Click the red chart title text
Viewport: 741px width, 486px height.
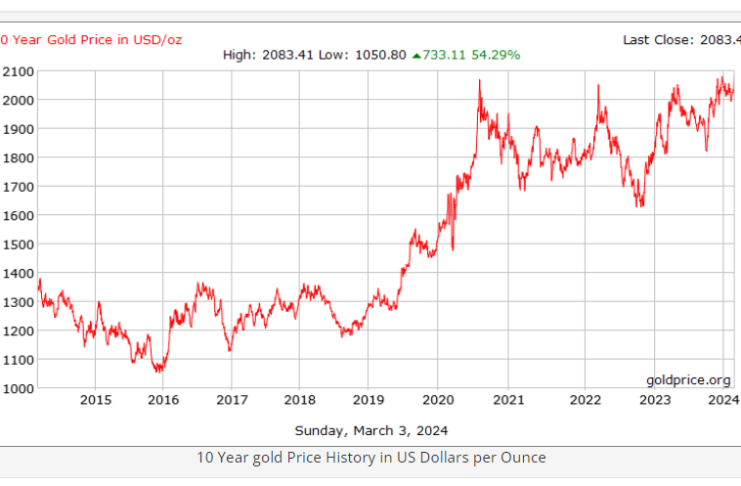pos(91,39)
